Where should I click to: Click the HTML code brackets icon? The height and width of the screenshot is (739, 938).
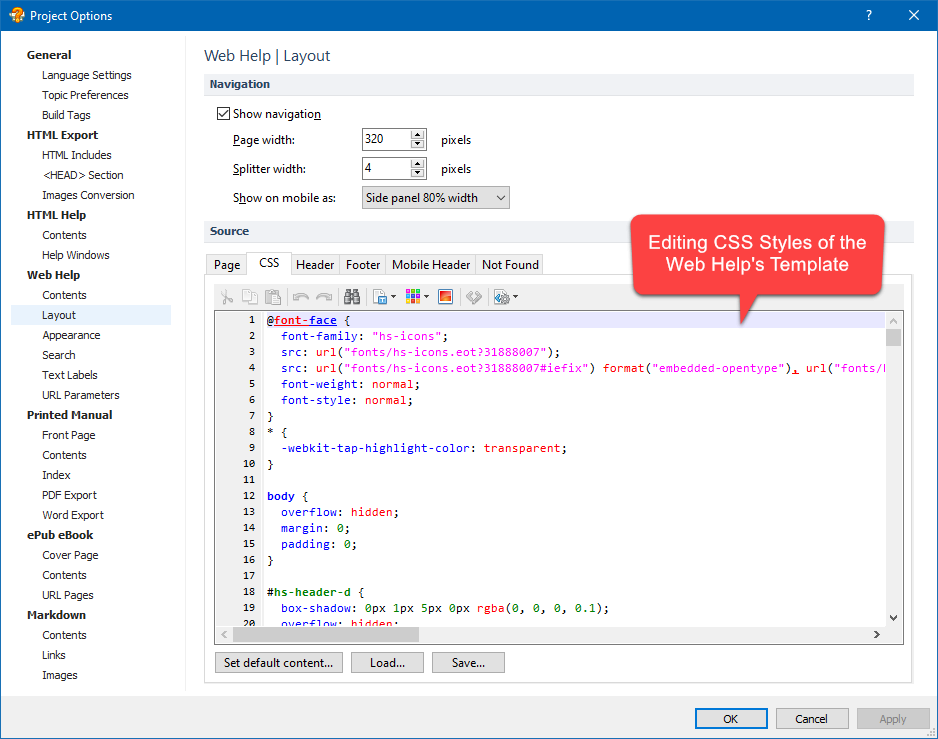(x=474, y=297)
